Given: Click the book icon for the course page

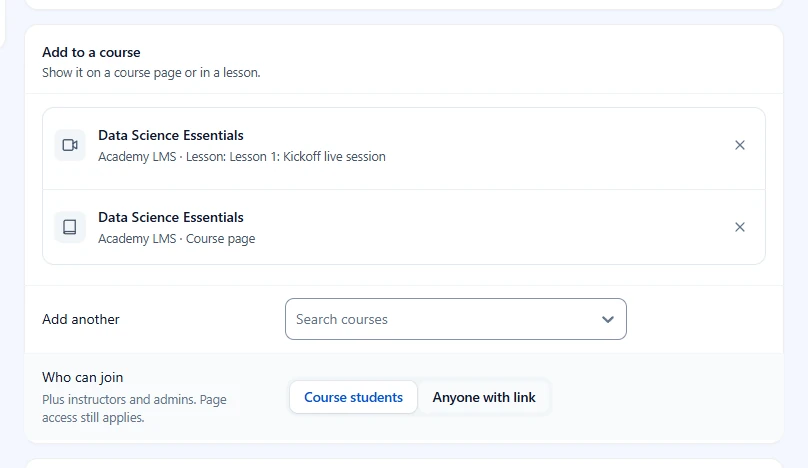Looking at the screenshot, I should coord(70,227).
